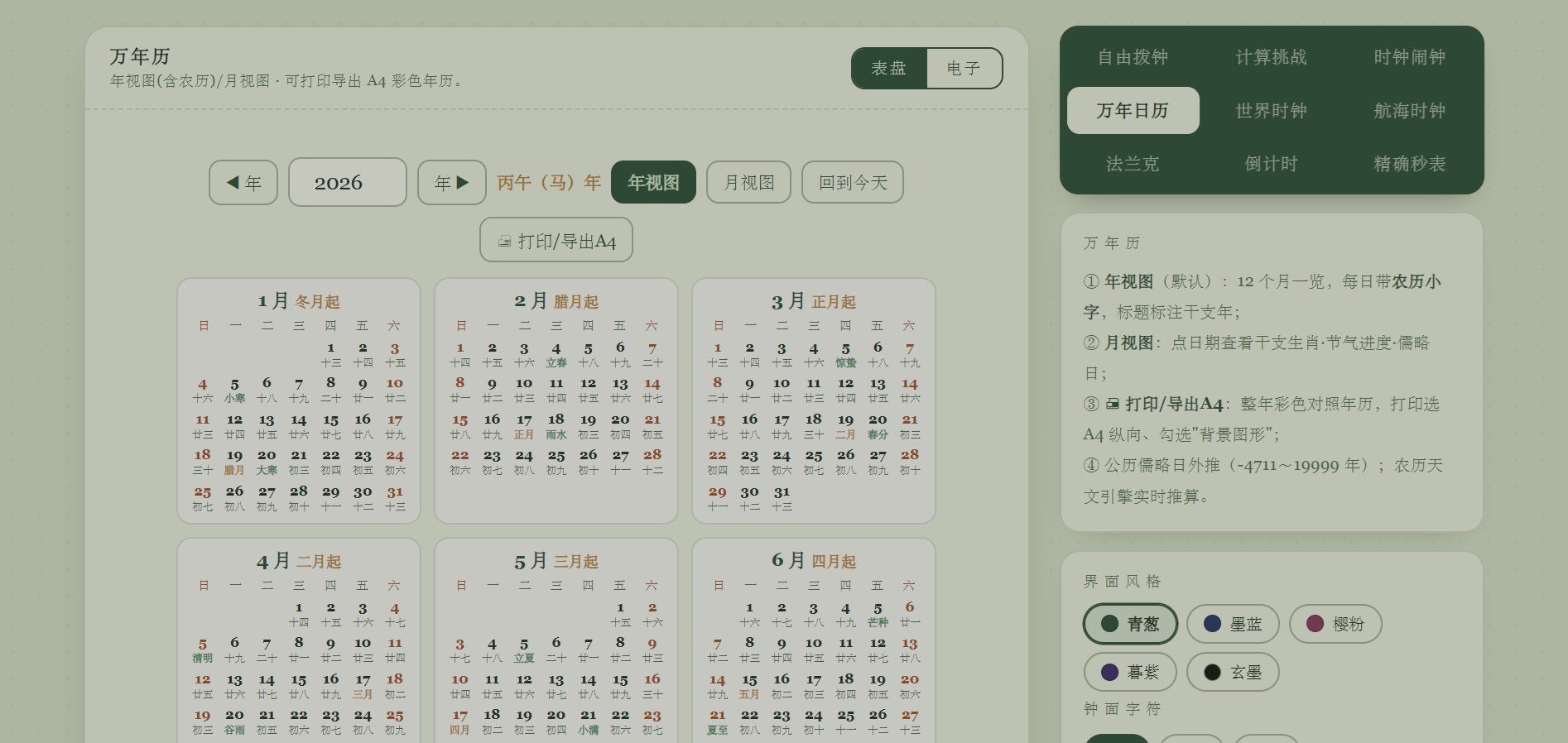Select the 青葱 green theme swatch
The width and height of the screenshot is (1568, 743).
(1130, 624)
